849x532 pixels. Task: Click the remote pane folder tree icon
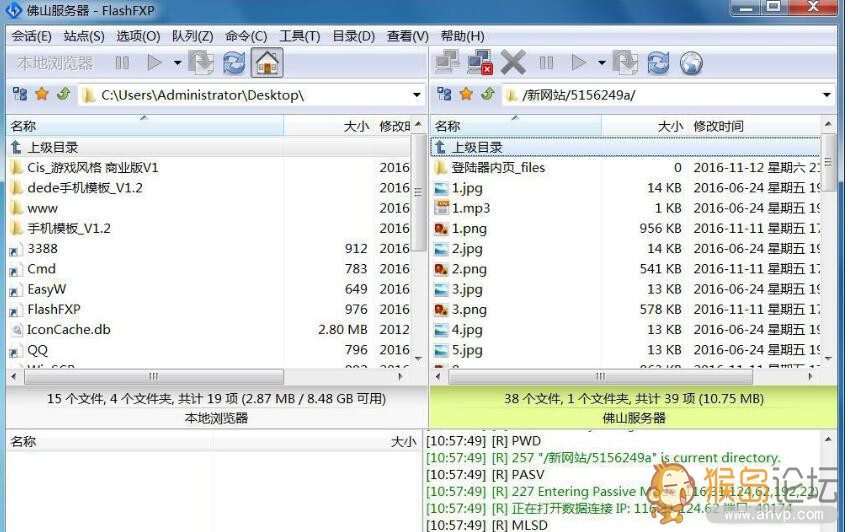(x=444, y=94)
